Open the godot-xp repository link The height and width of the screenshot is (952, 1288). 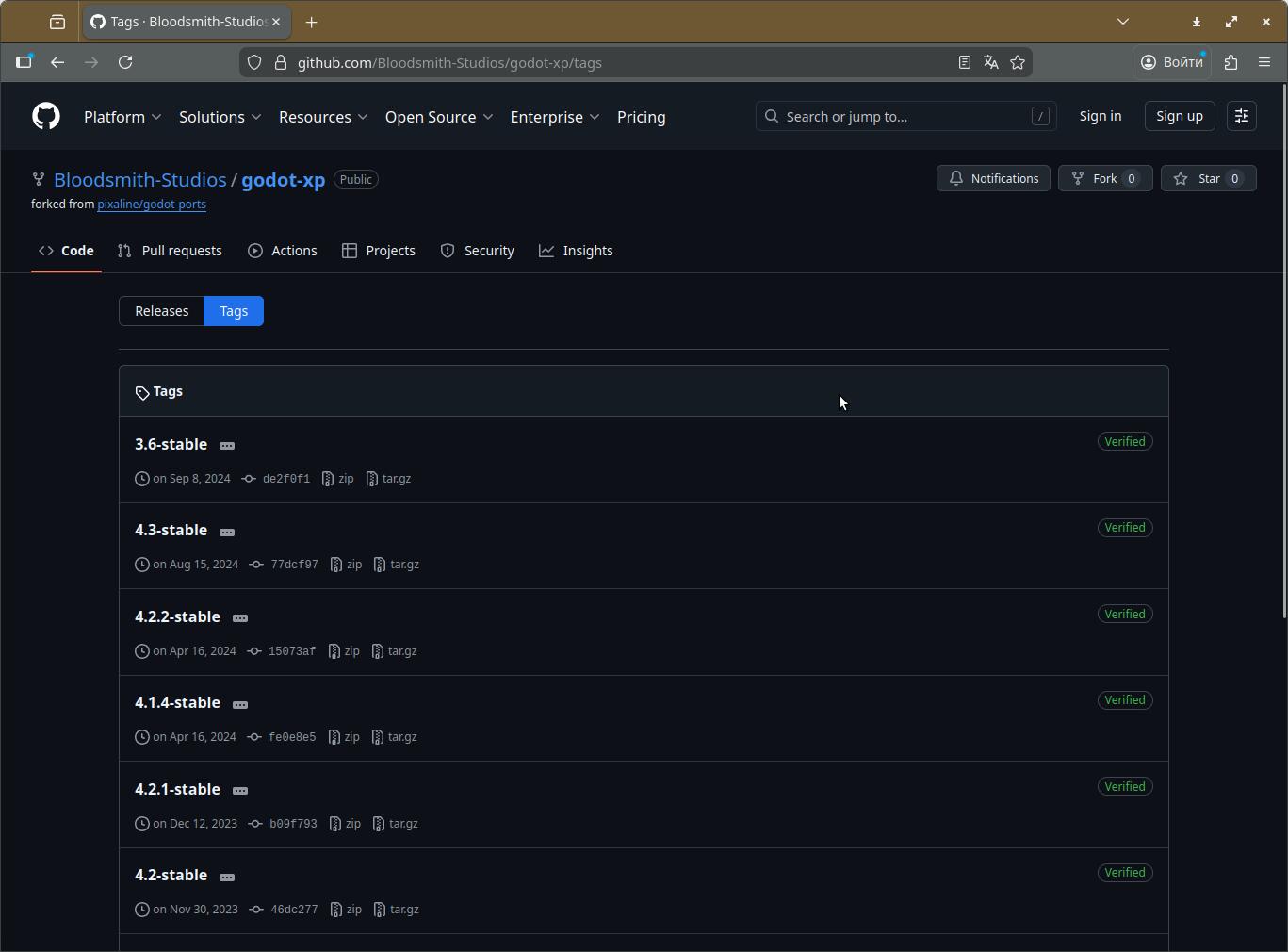(284, 179)
